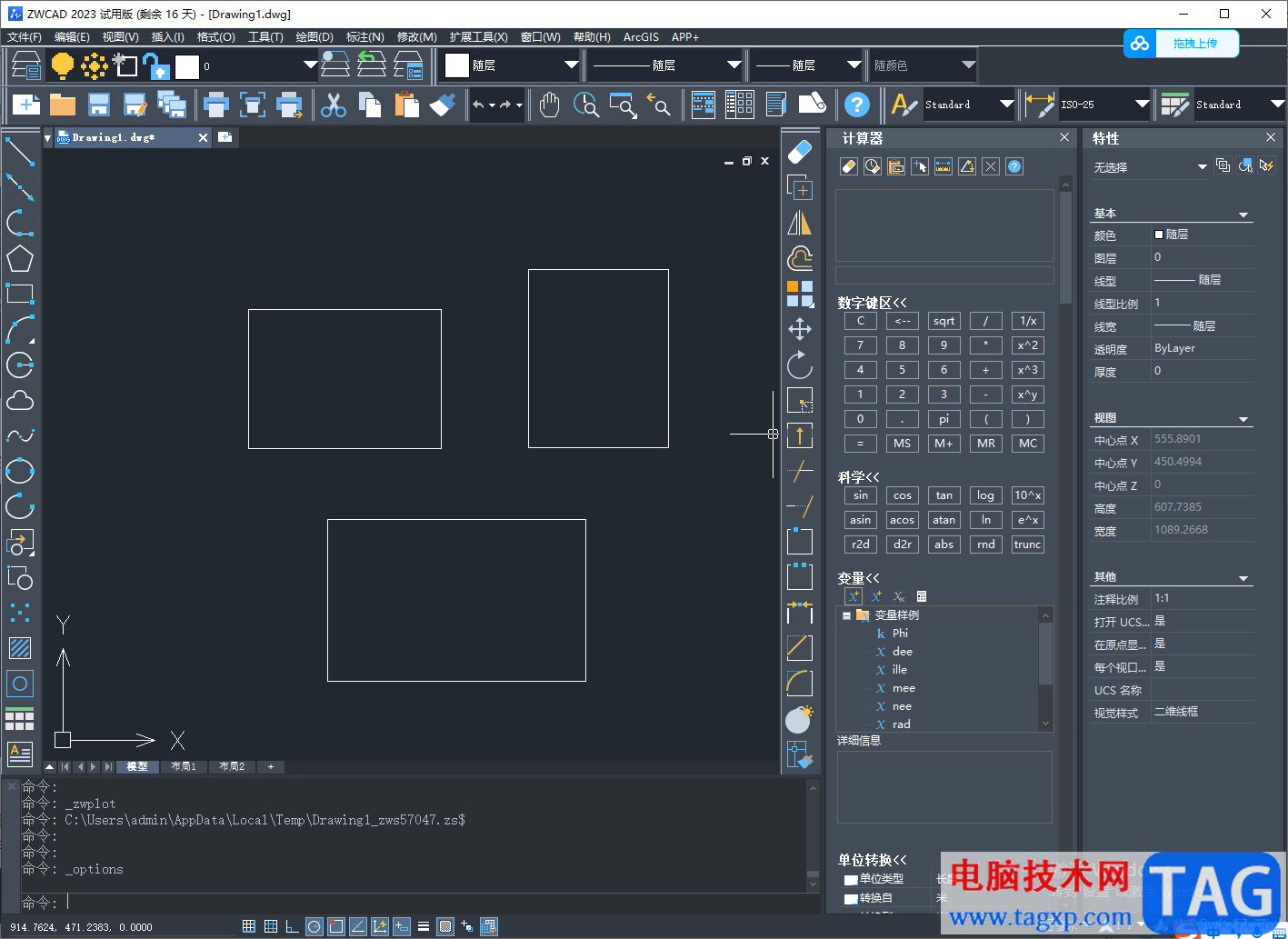The image size is (1288, 939).
Task: Toggle Dynamic Input in status bar
Action: (x=402, y=926)
